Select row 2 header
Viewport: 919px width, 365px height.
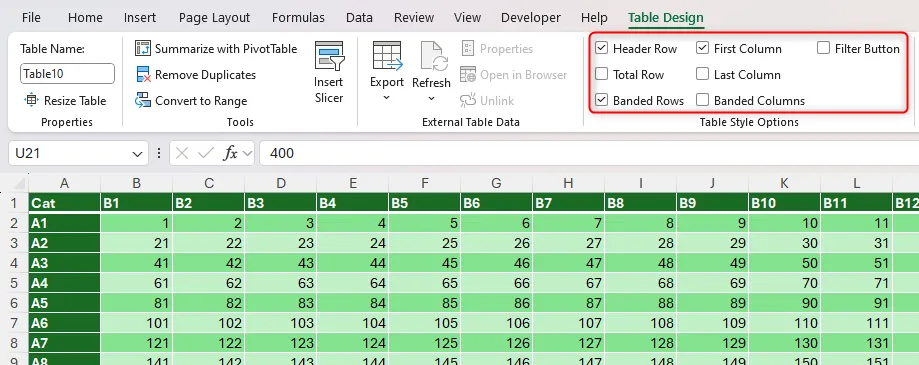[x=14, y=223]
